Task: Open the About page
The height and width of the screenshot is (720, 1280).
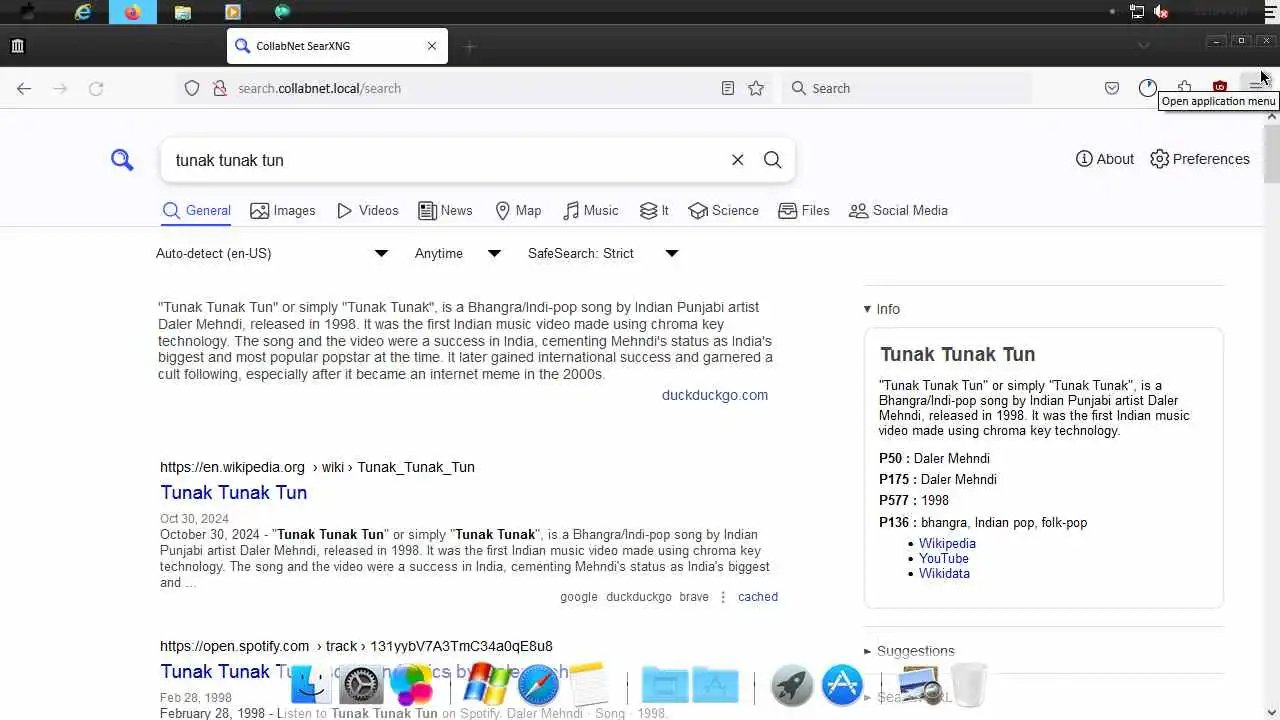Action: (x=1105, y=159)
